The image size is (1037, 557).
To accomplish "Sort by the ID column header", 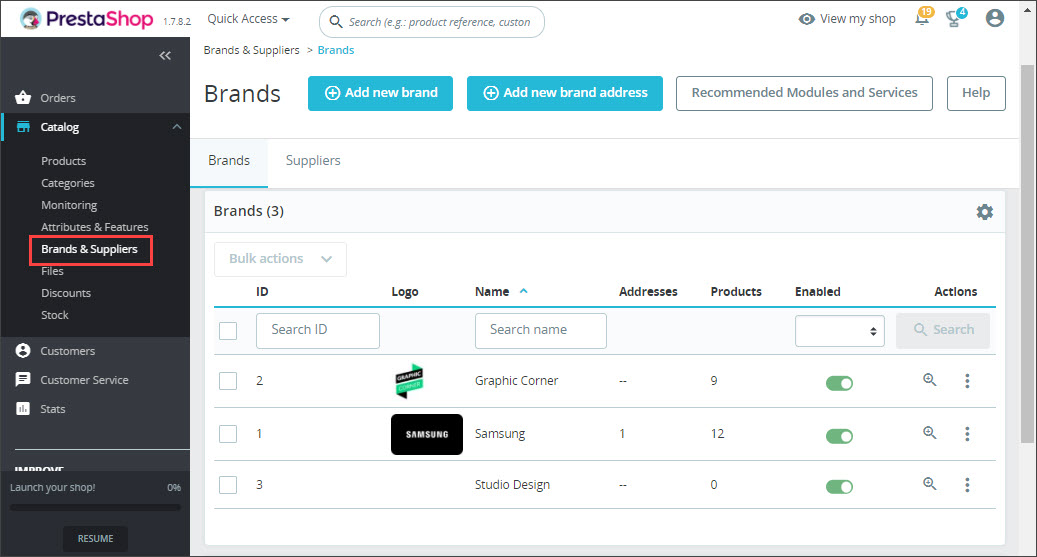I will (262, 292).
